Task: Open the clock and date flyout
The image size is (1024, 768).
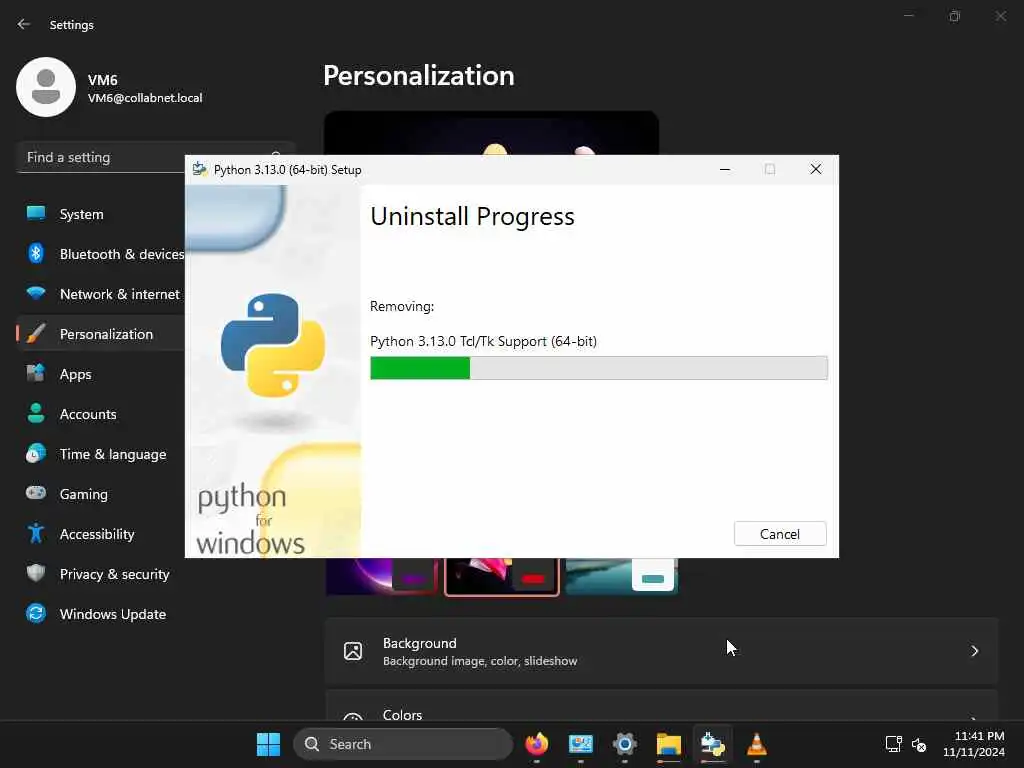Action: (x=973, y=744)
